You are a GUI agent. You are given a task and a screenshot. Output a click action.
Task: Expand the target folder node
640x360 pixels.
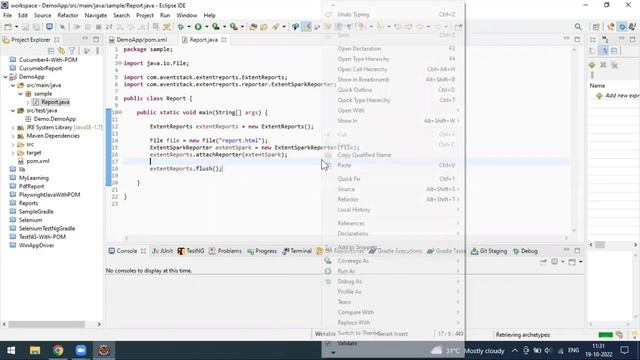tap(13, 153)
